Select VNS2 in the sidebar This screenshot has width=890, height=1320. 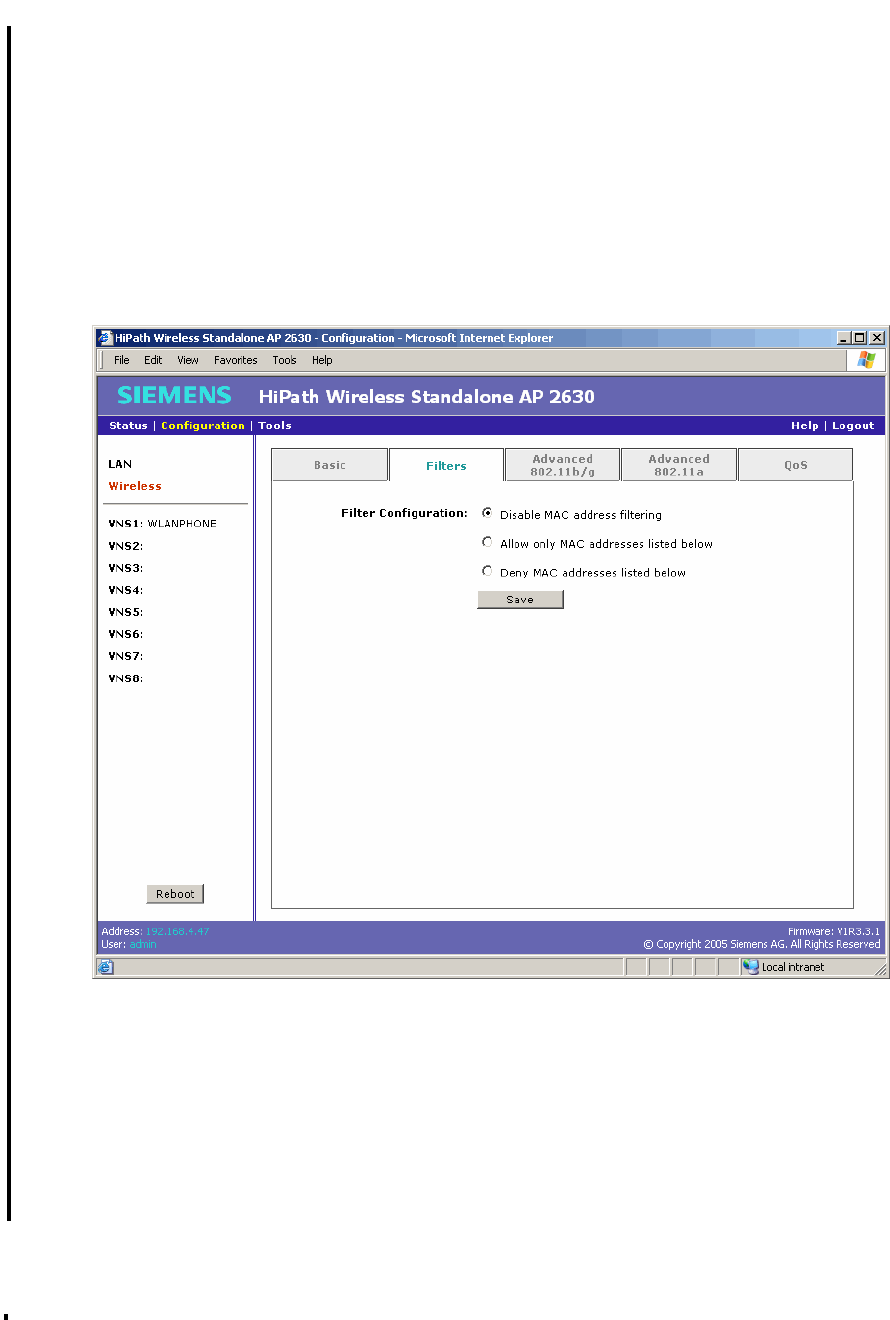tap(126, 546)
